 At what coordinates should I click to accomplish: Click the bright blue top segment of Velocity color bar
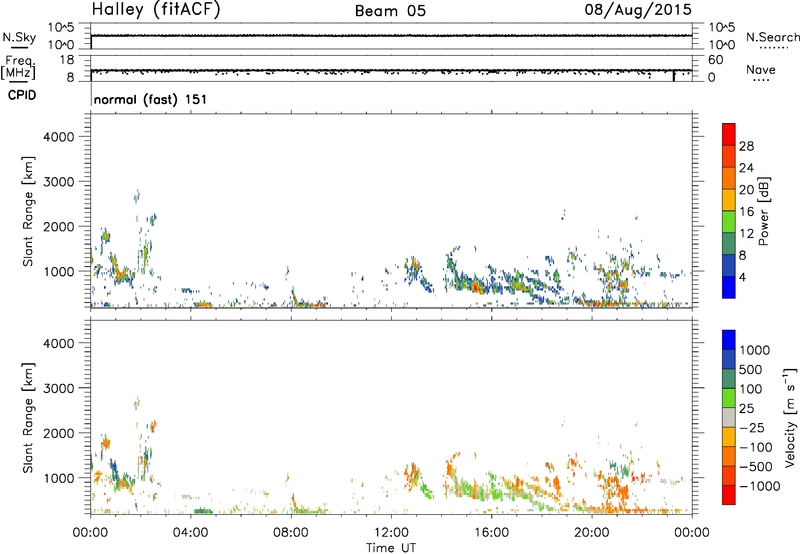pyautogui.click(x=729, y=340)
